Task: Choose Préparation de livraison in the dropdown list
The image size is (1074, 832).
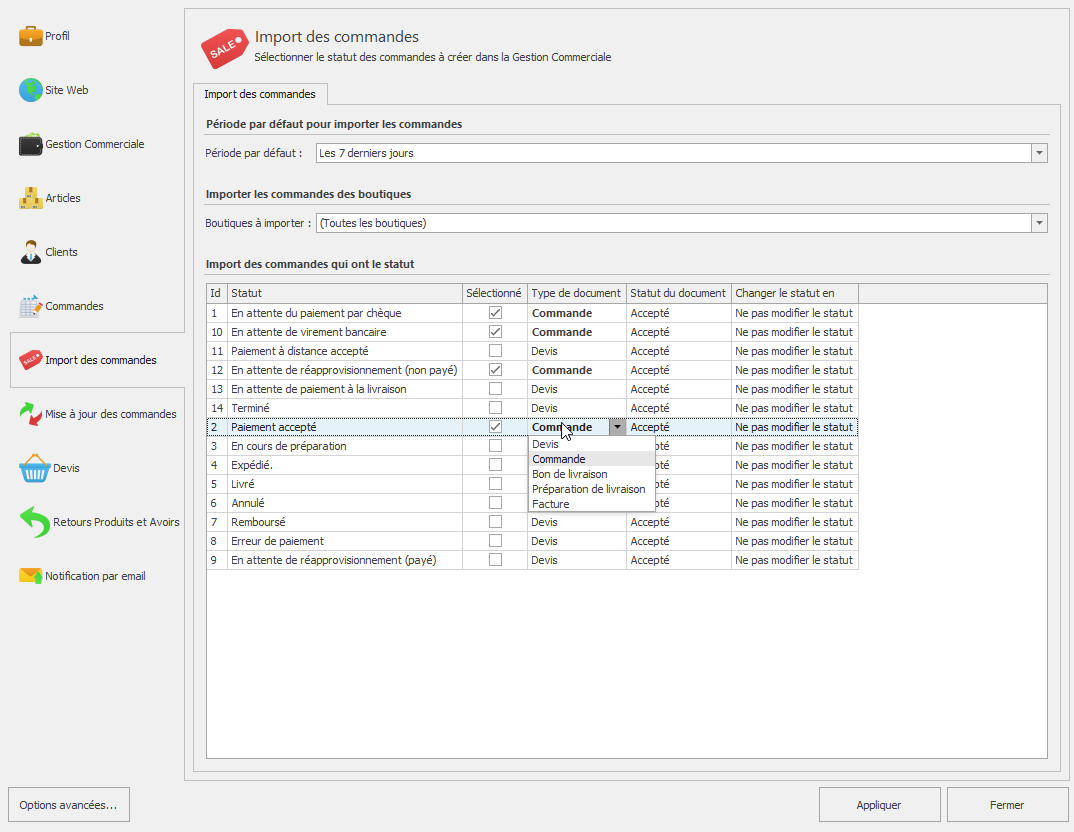Action: pos(592,490)
